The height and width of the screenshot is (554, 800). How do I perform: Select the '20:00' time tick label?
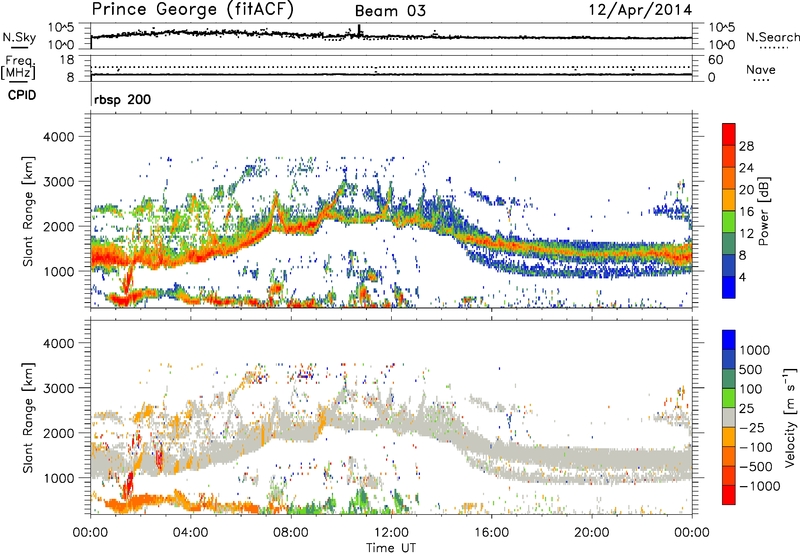[x=591, y=533]
